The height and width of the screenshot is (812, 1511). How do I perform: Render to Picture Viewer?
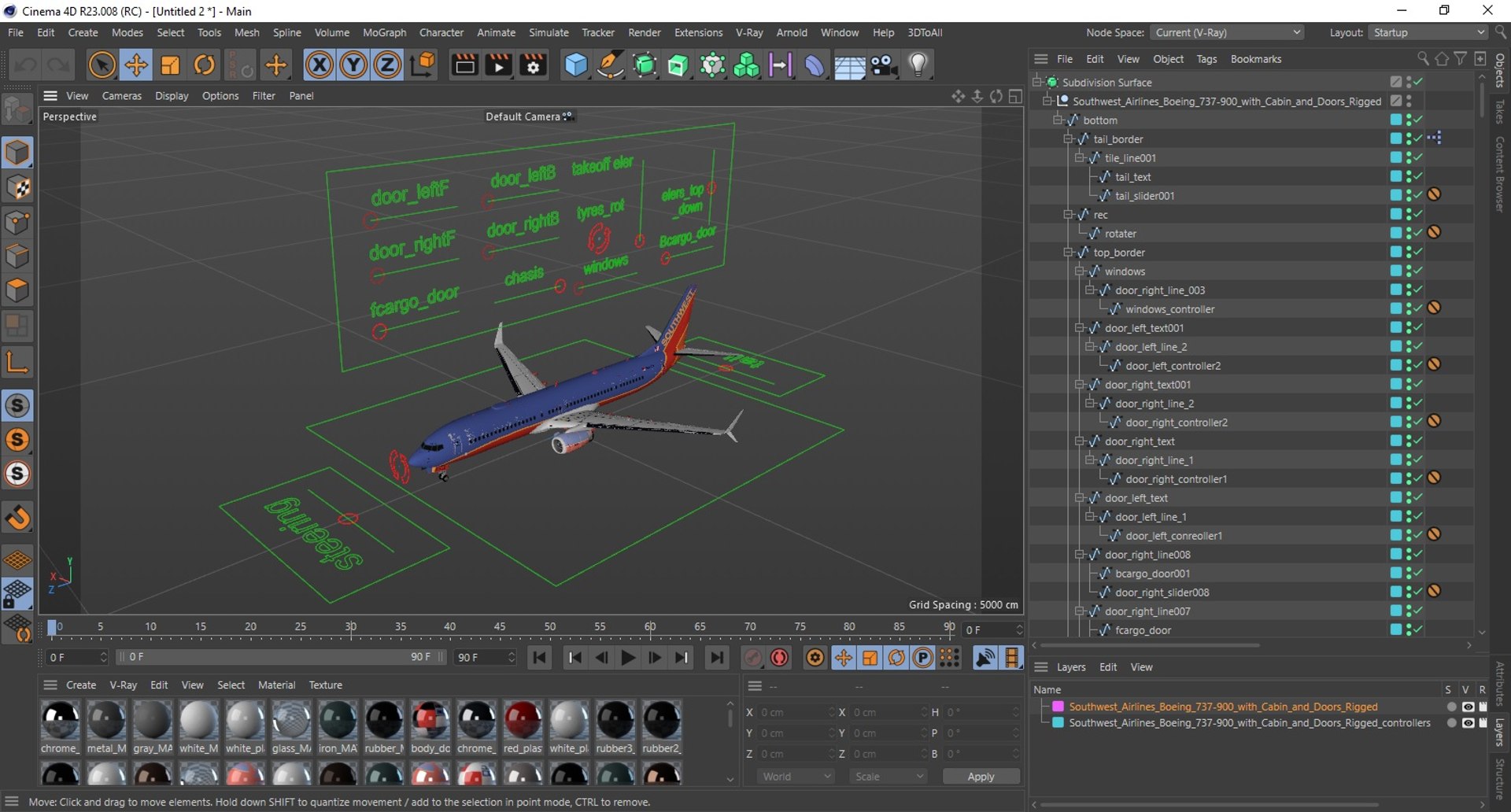[x=499, y=65]
